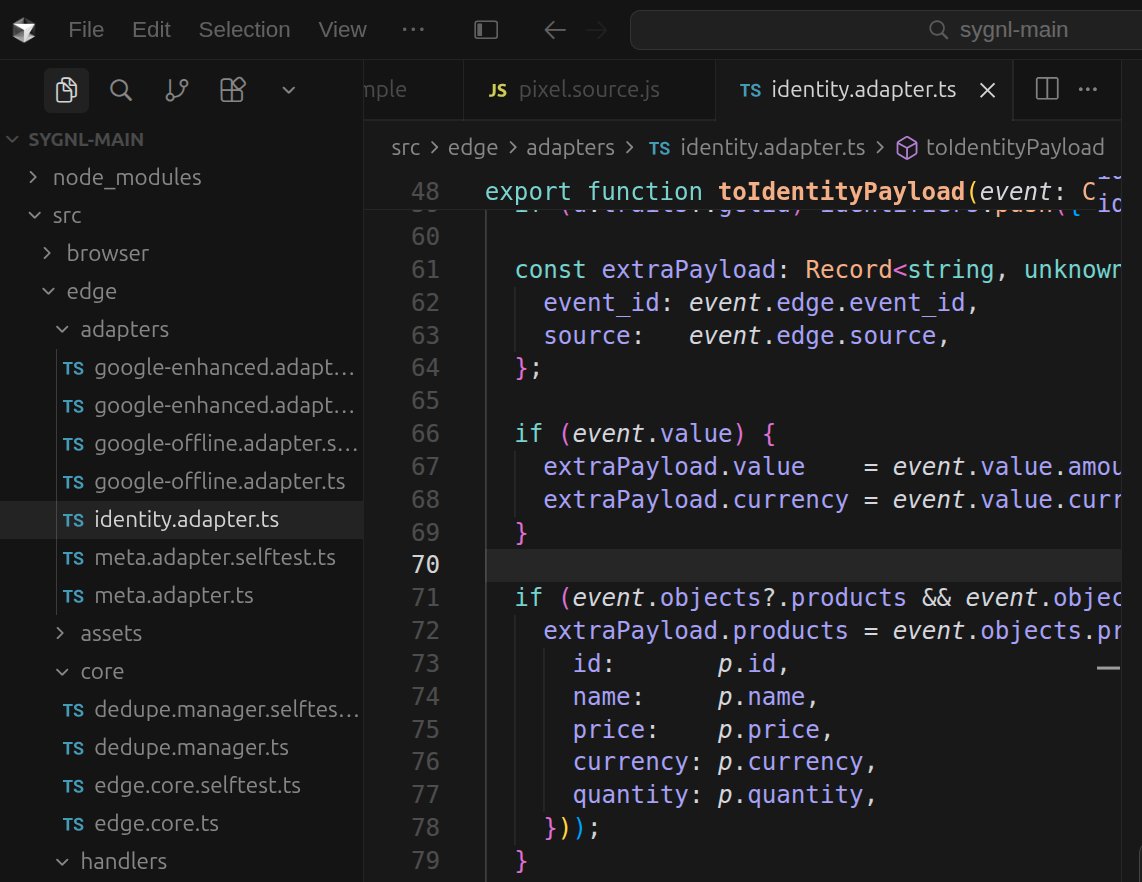Click the symbol cube icon in breadcrumb

point(907,148)
